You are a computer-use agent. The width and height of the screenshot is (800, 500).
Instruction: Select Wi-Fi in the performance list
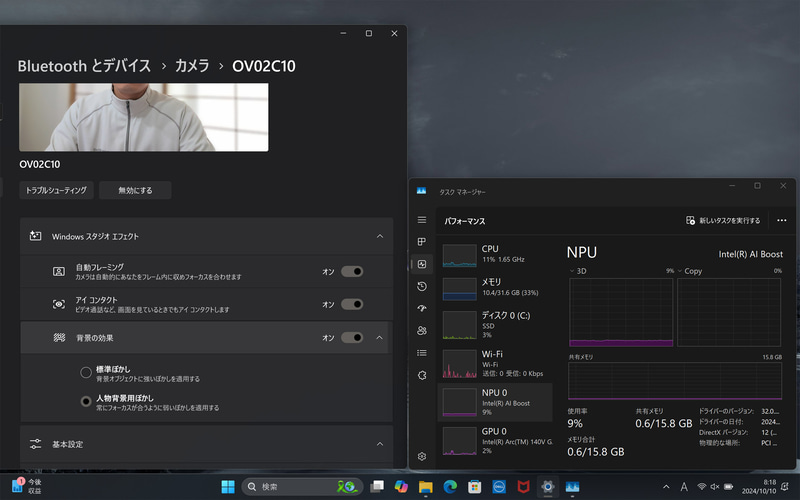(x=496, y=363)
